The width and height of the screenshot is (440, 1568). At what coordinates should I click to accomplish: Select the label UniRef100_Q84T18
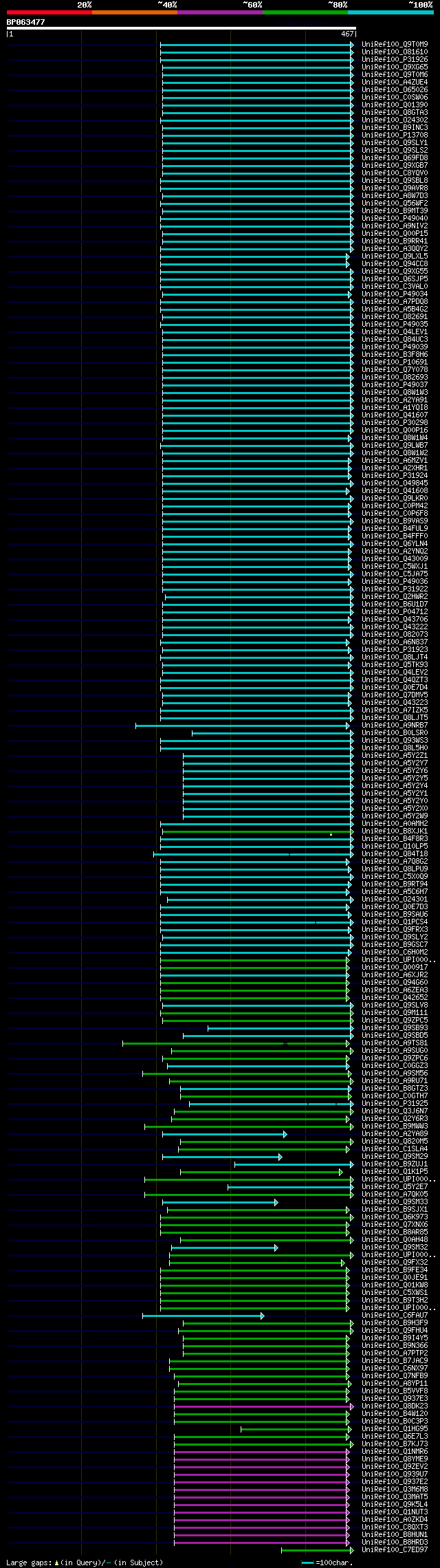tap(395, 854)
